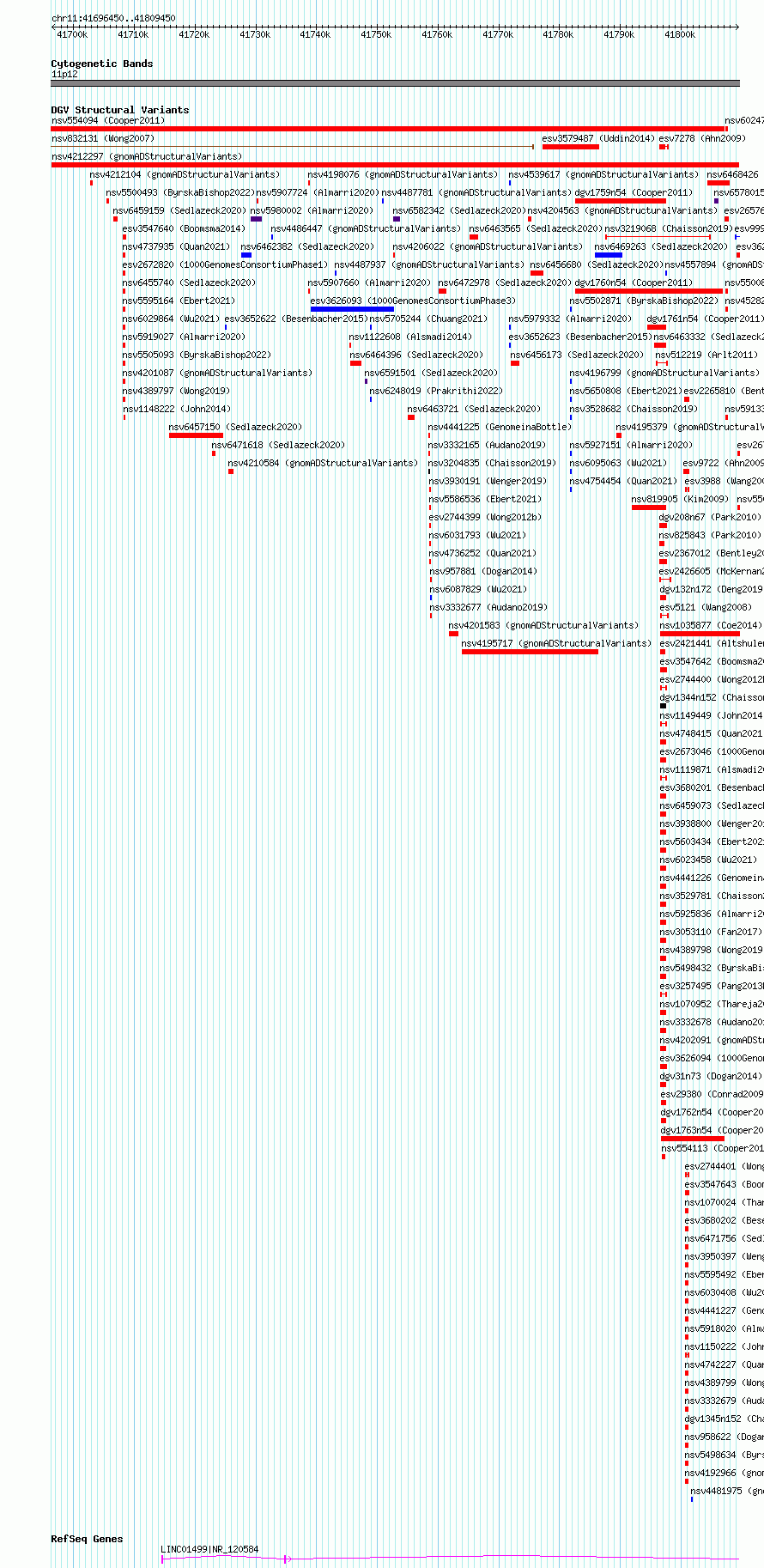Select nsv4737935 (Quan2021) label
764x1568 pixels.
(x=176, y=247)
